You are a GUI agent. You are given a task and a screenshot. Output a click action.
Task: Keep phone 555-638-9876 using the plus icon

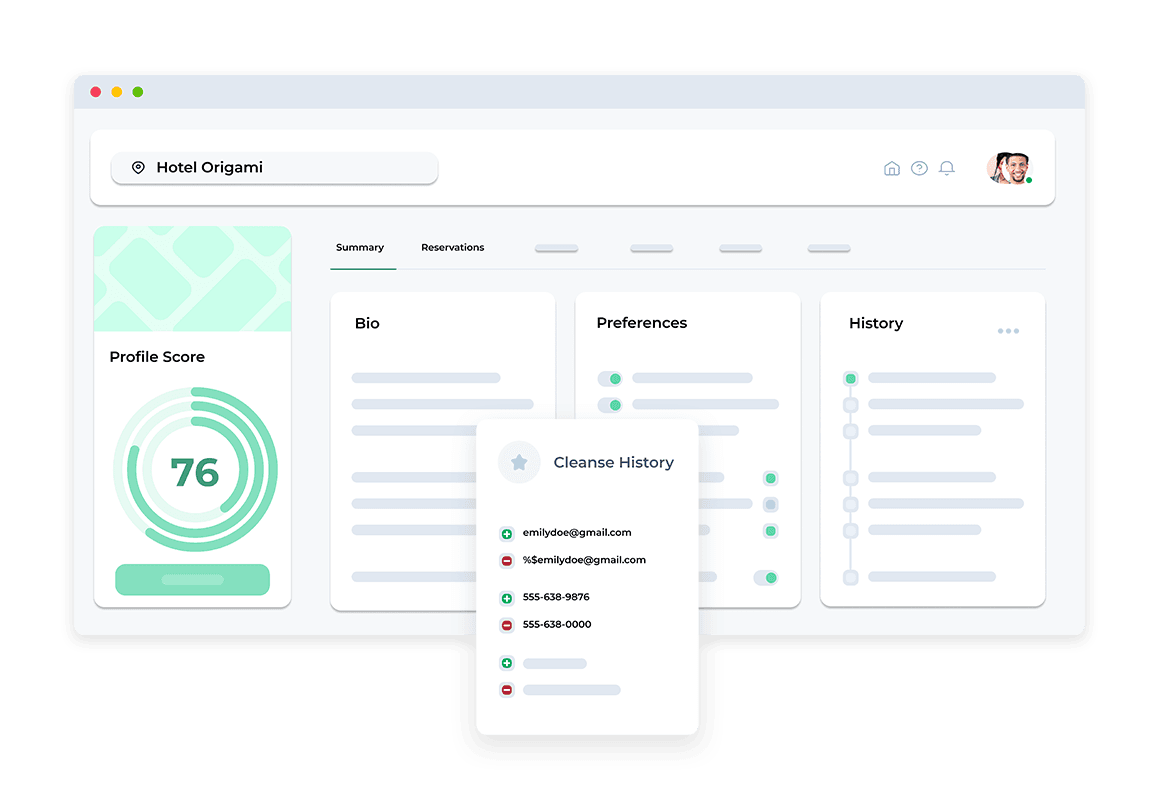[507, 598]
